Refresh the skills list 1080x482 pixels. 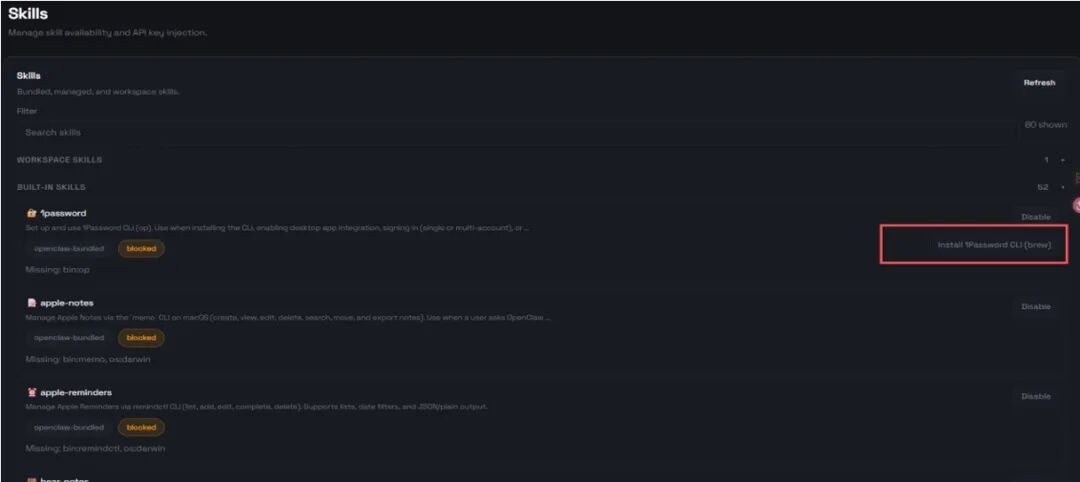(1039, 83)
